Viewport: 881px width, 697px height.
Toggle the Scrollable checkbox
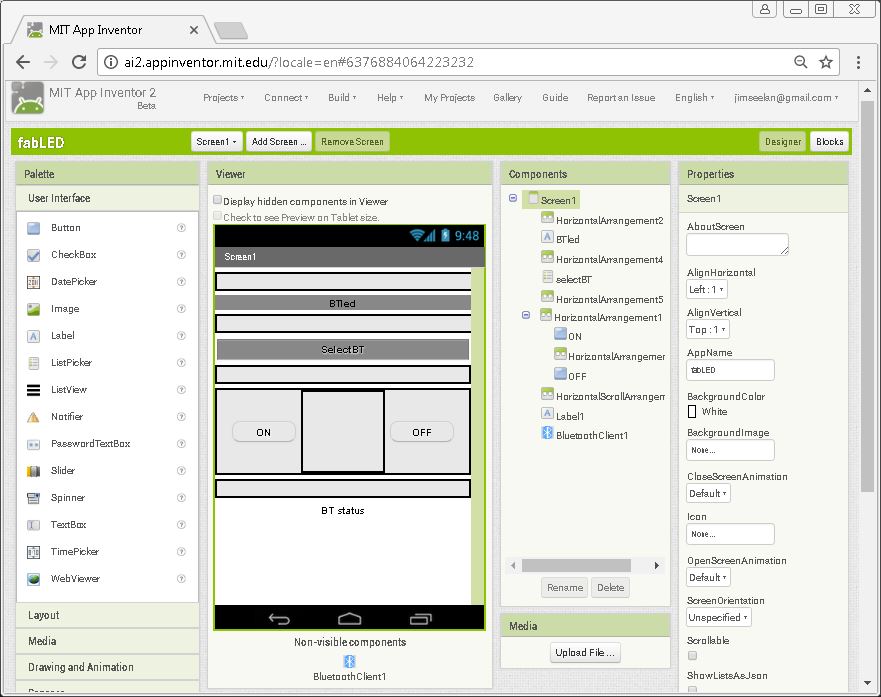click(692, 655)
